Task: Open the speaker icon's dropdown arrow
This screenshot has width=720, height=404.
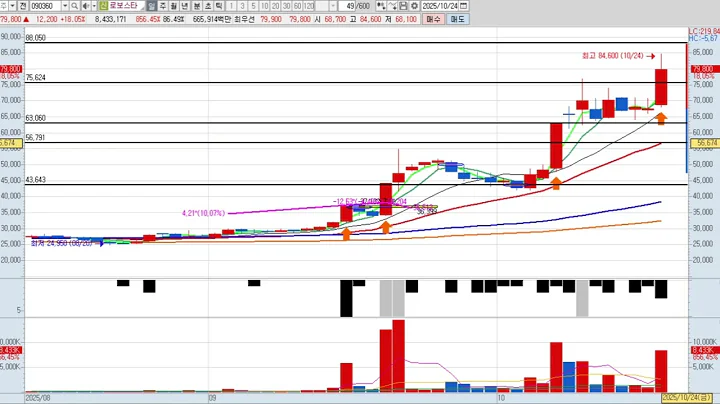Action: point(94,6)
